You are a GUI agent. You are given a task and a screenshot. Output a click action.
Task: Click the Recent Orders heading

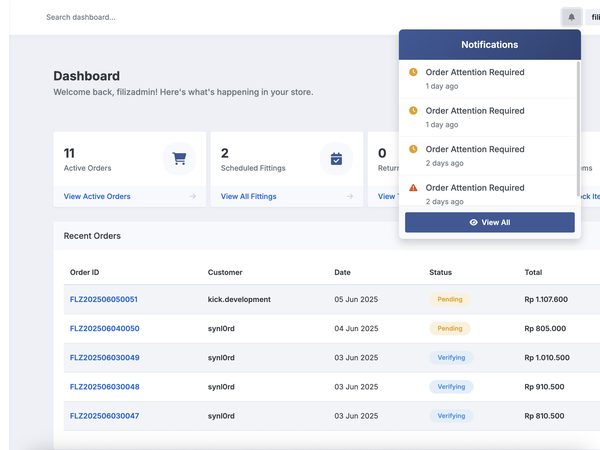click(92, 236)
